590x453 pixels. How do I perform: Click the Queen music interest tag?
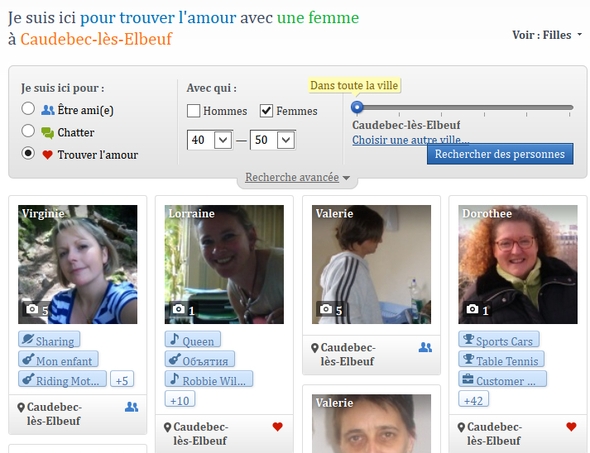click(193, 340)
